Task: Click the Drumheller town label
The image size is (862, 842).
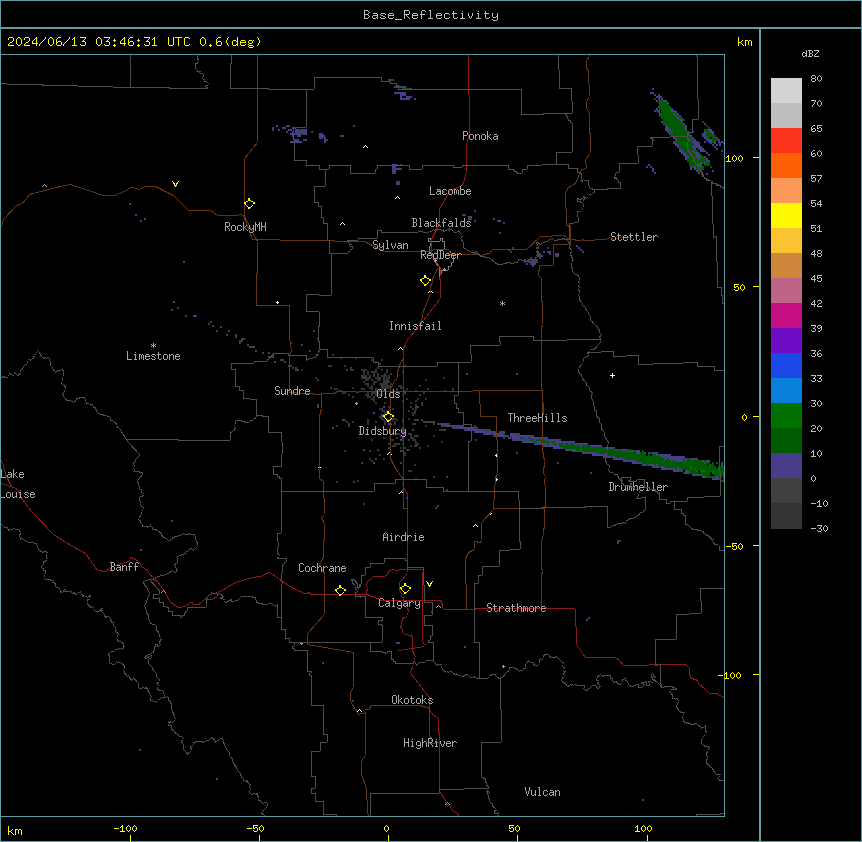Action: 638,487
